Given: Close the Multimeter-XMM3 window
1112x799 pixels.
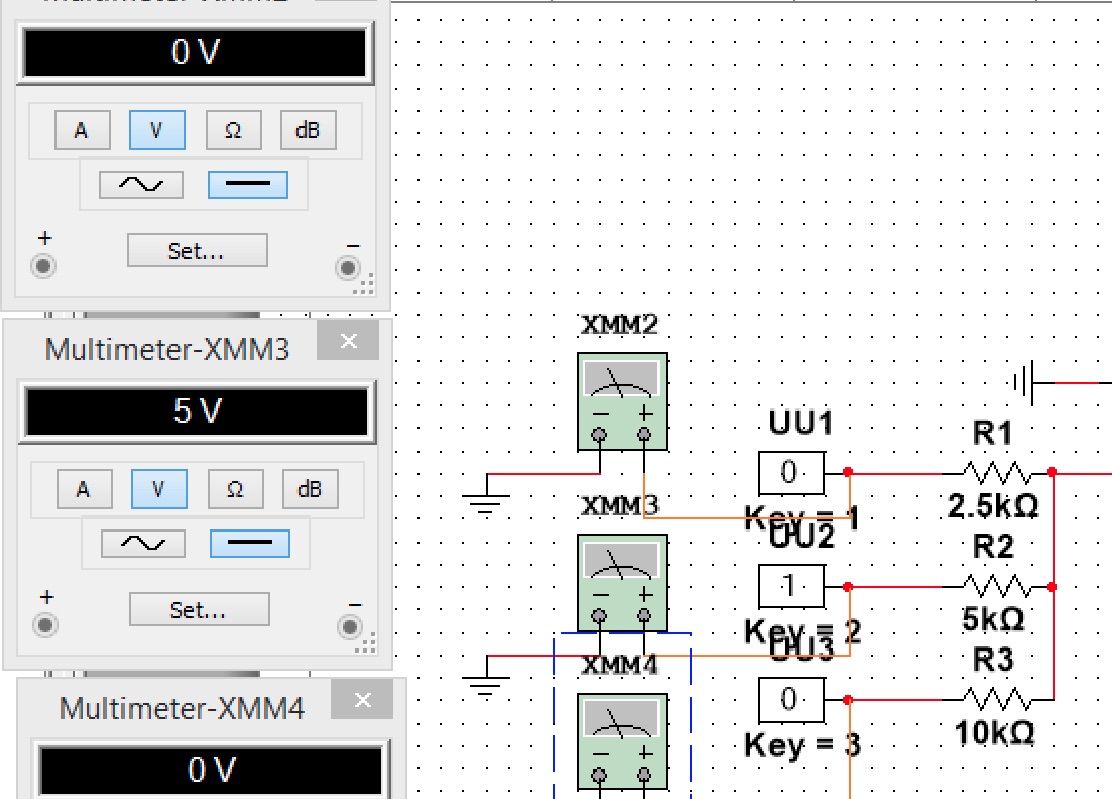Looking at the screenshot, I should coord(348,341).
